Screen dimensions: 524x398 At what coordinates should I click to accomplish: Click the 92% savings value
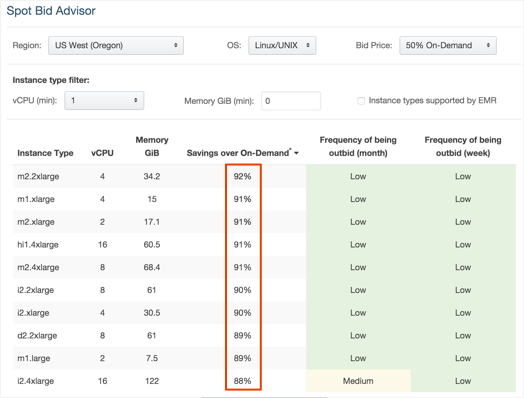[242, 176]
